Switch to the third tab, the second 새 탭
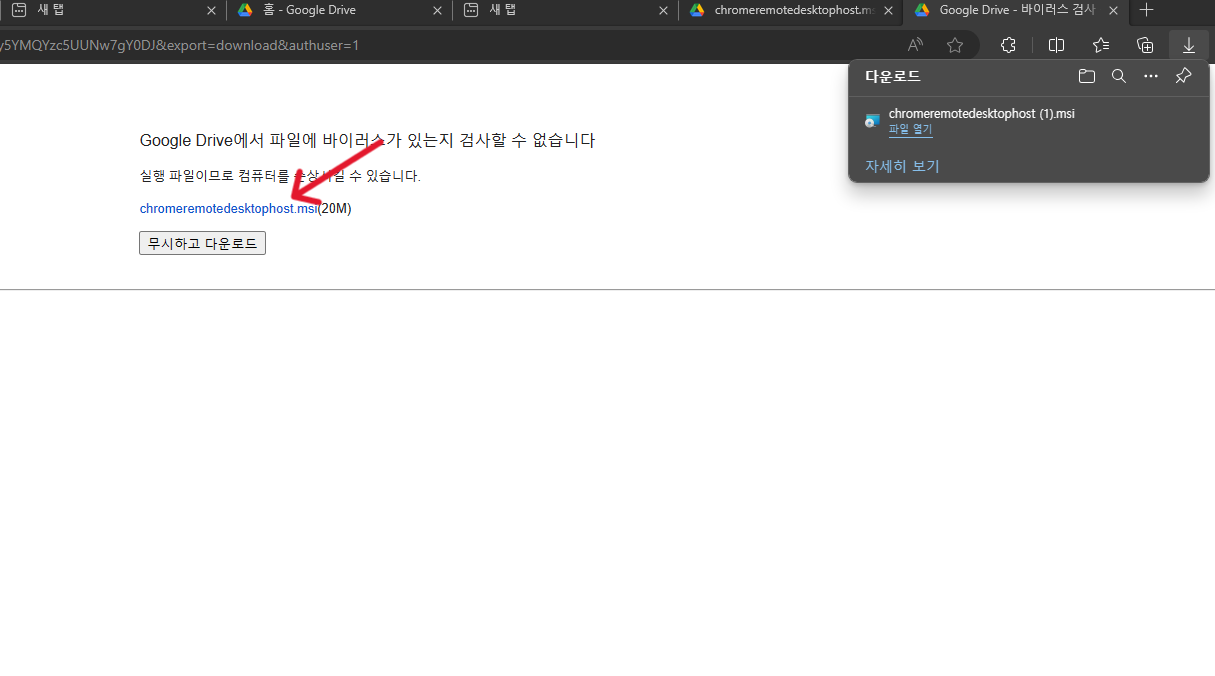Screen dimensions: 1215x676 565,10
